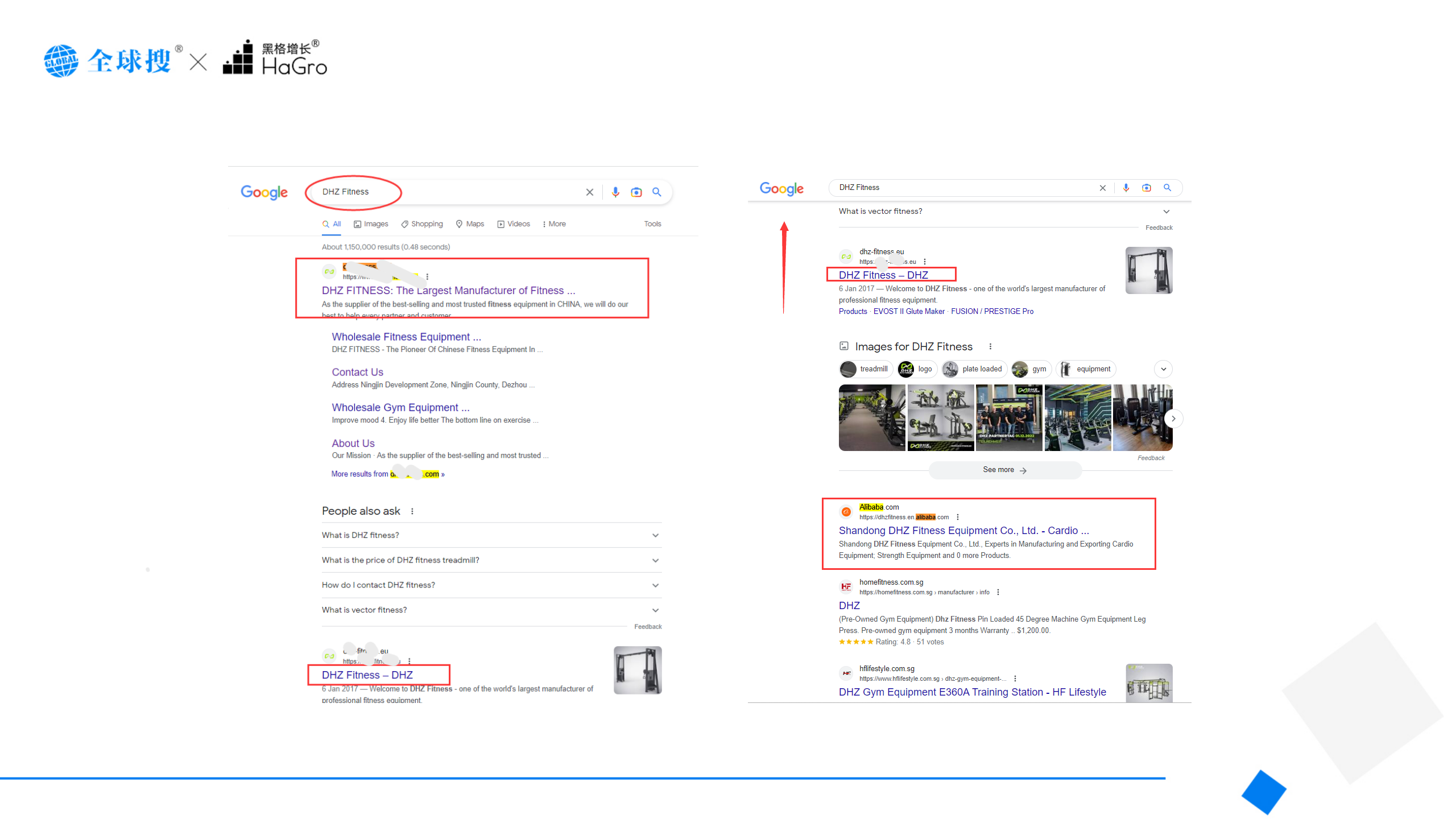
Task: Switch to the Maps tab
Action: click(470, 224)
